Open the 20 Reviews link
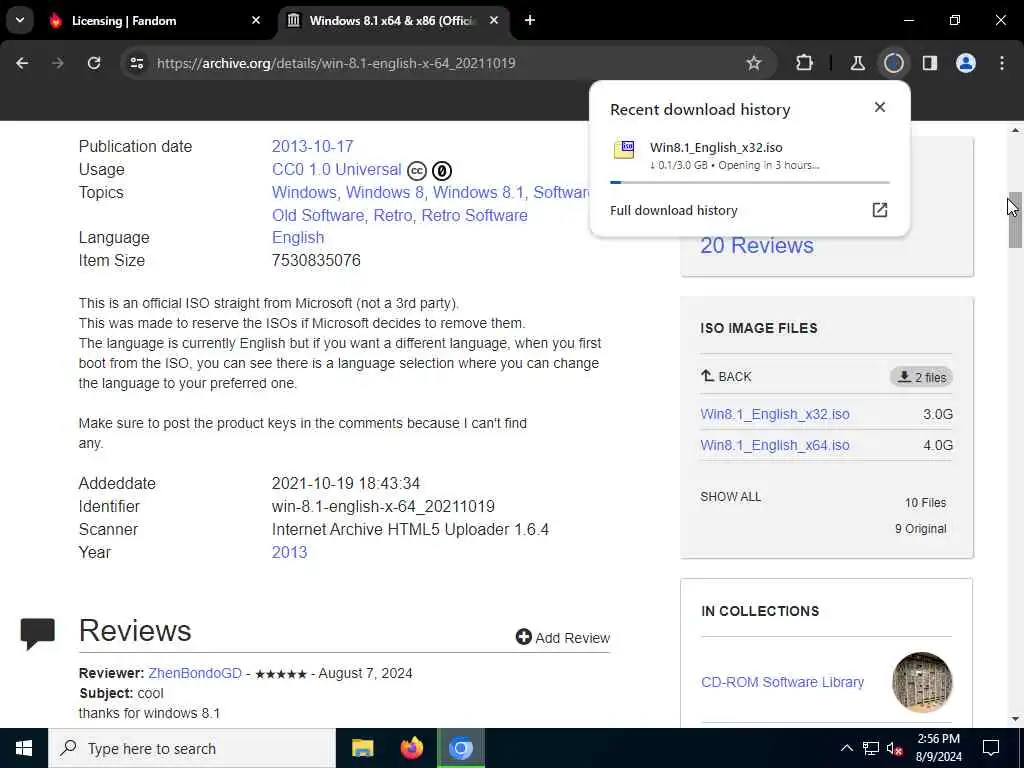Image resolution: width=1024 pixels, height=768 pixels. 757,245
